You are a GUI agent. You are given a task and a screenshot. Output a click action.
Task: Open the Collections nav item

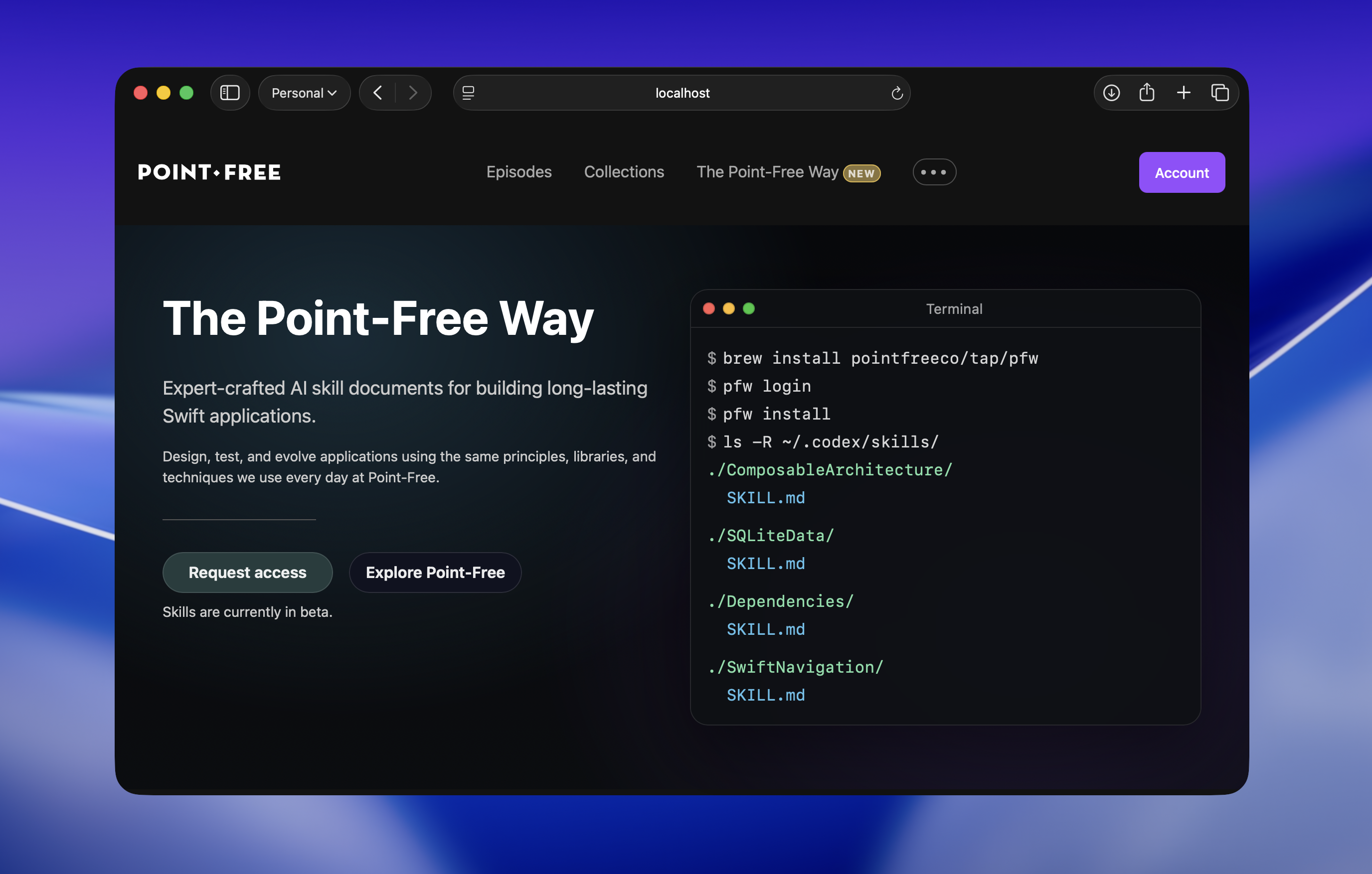point(624,172)
